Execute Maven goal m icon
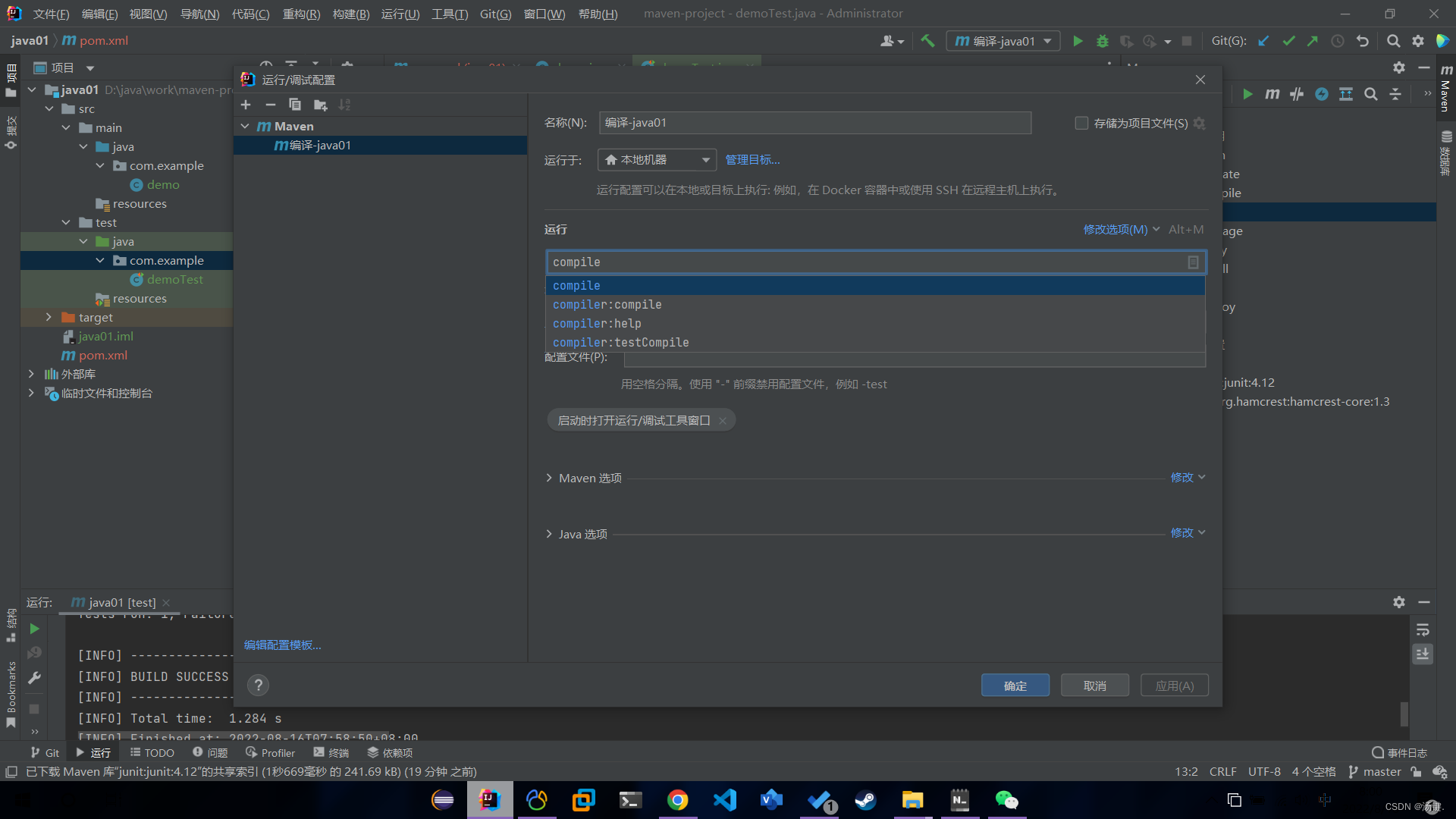This screenshot has width=1456, height=819. [1272, 94]
